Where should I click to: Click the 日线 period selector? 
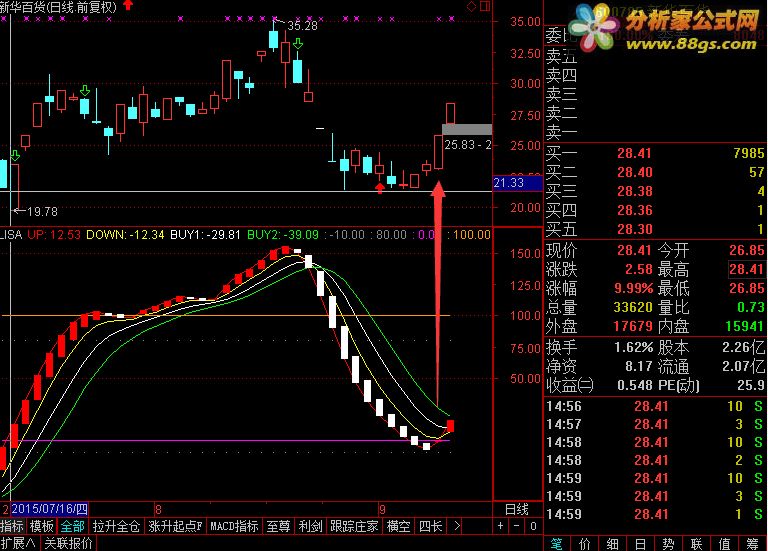(x=517, y=509)
